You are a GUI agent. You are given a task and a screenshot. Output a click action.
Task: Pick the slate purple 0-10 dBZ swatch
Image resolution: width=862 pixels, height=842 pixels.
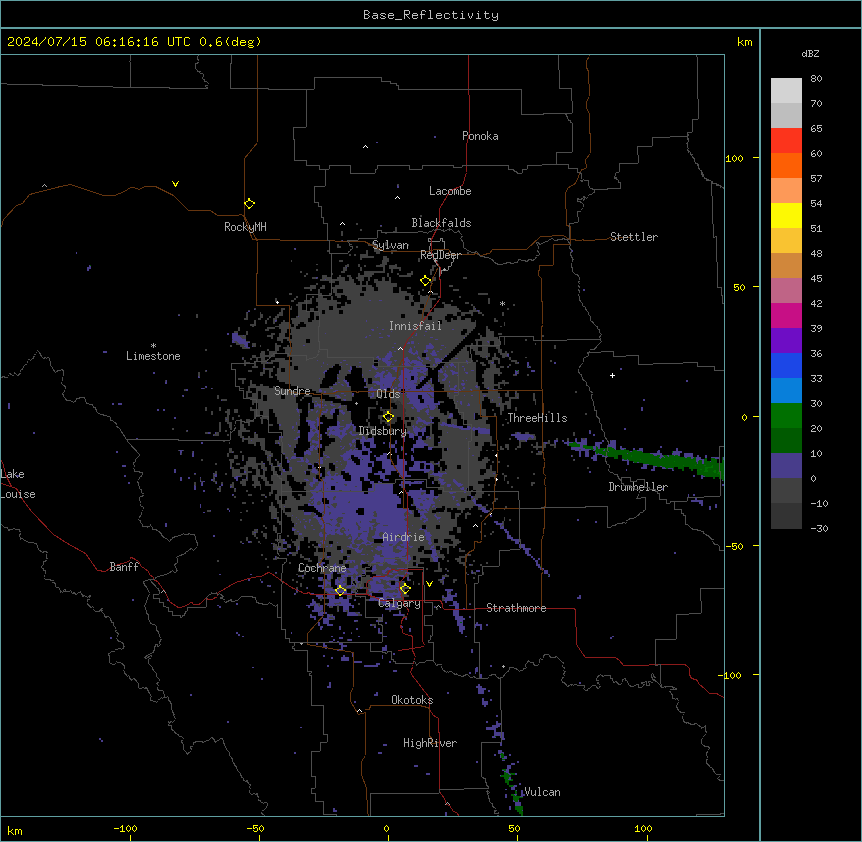(x=786, y=466)
